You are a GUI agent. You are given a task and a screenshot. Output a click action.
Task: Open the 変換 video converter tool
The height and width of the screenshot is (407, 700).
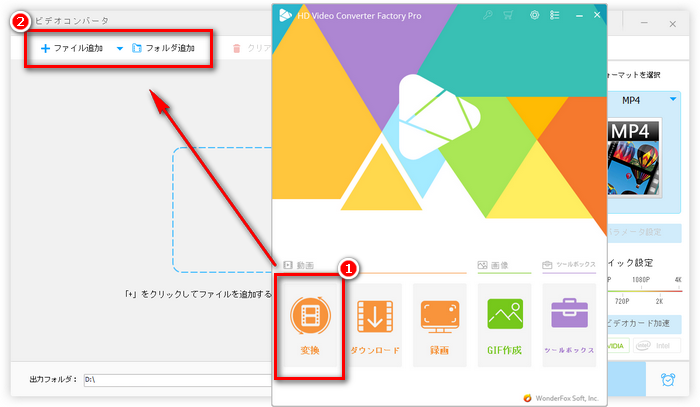pos(310,325)
